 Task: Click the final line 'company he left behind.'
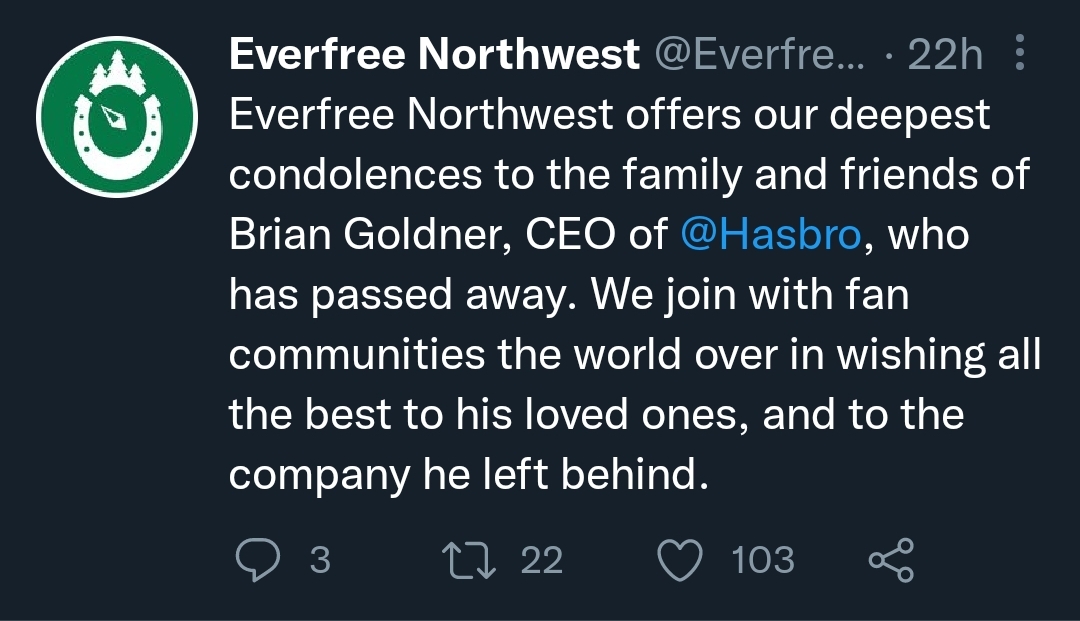[469, 475]
